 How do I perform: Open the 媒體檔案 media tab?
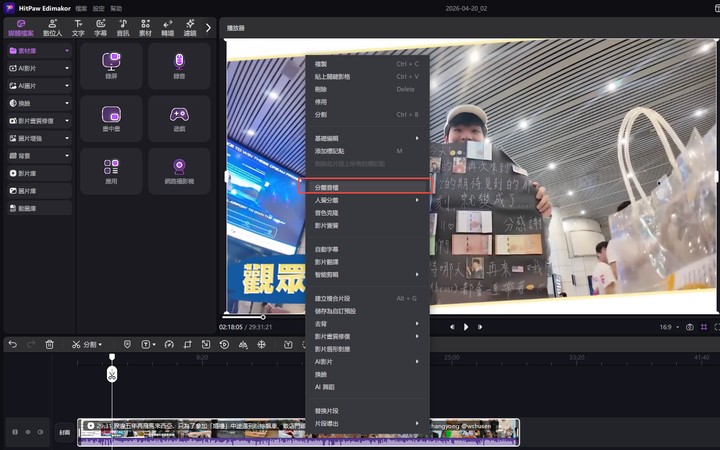21,28
